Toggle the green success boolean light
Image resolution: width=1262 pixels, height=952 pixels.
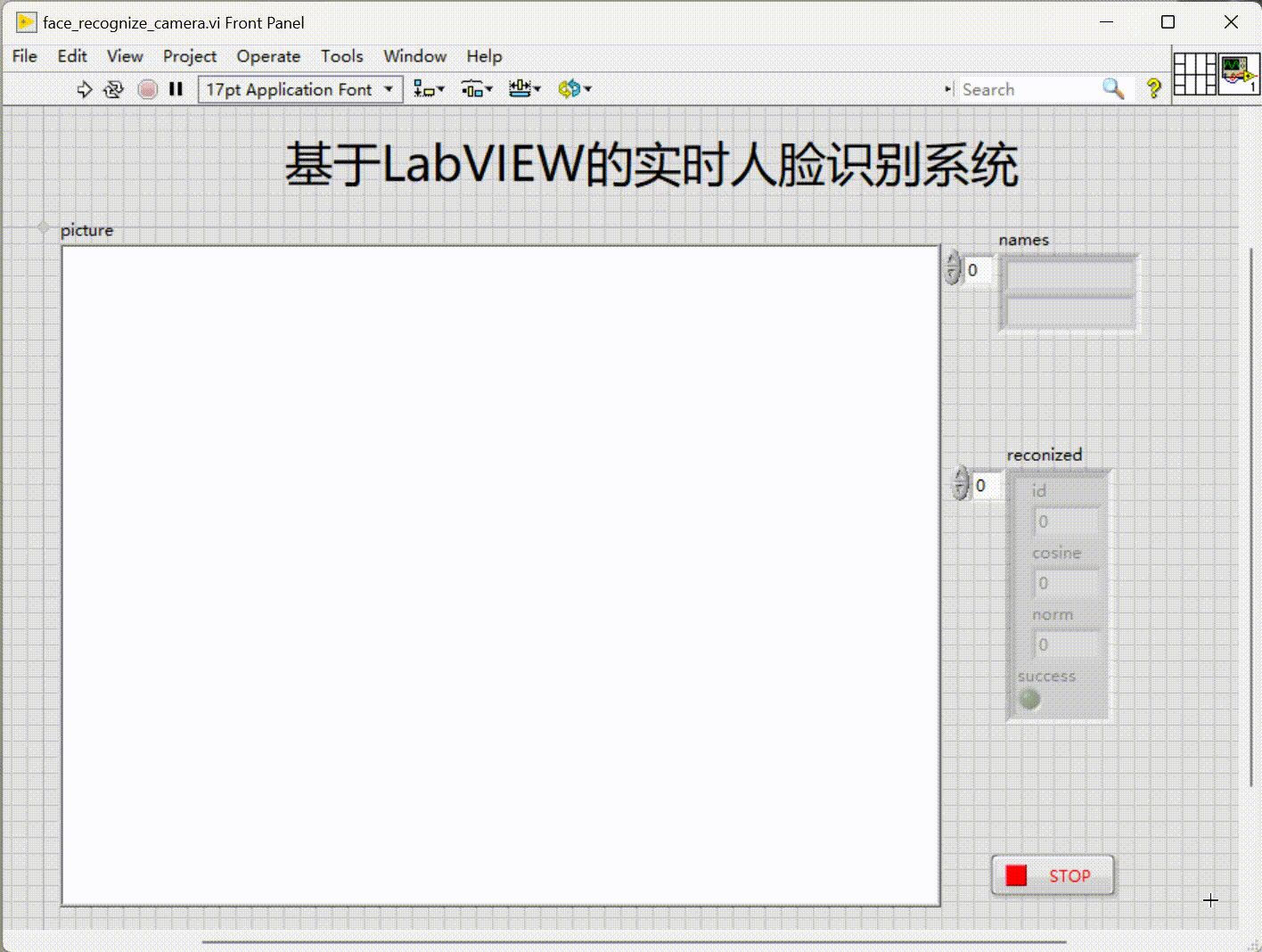pos(1029,701)
